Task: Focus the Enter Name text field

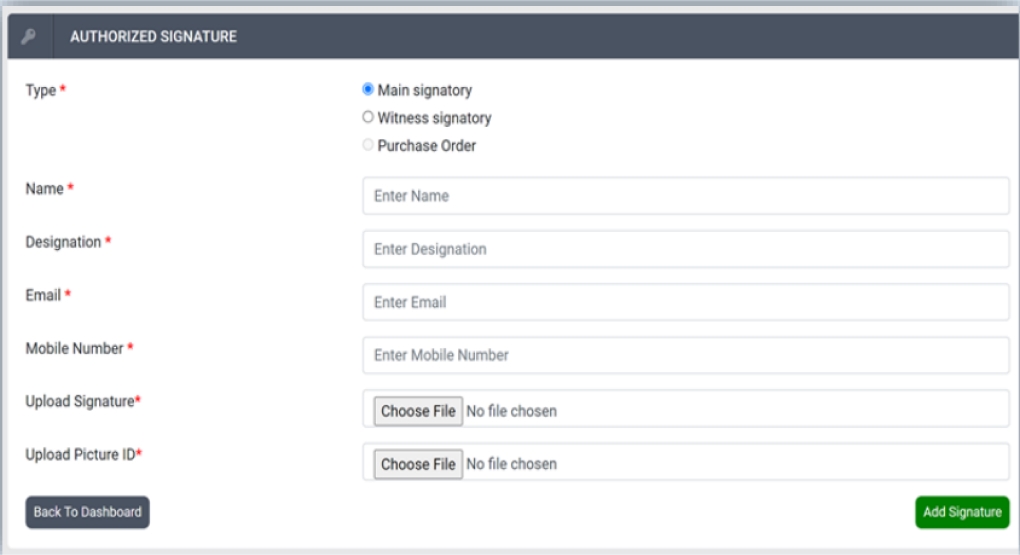Action: pos(685,196)
